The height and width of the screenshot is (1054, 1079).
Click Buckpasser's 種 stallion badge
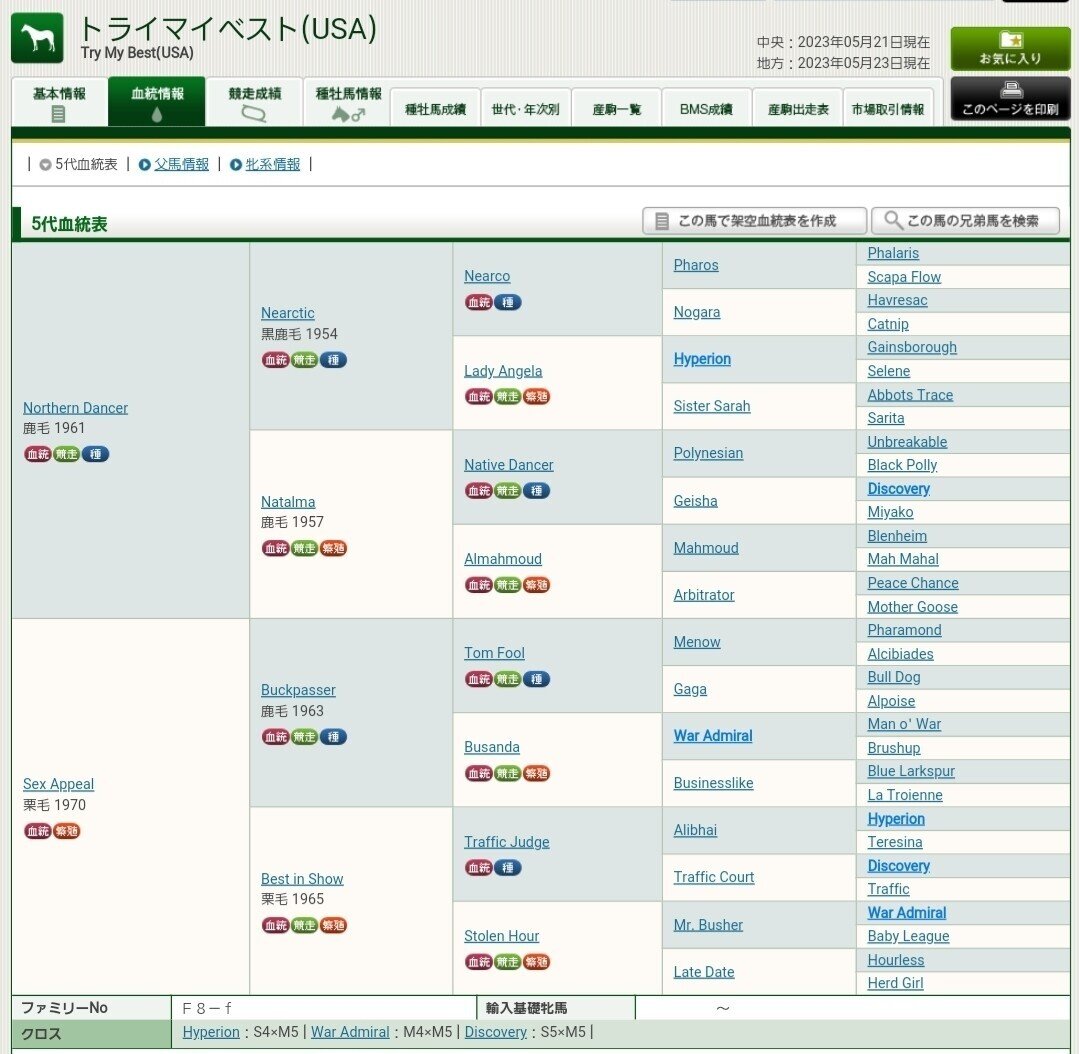(x=333, y=737)
